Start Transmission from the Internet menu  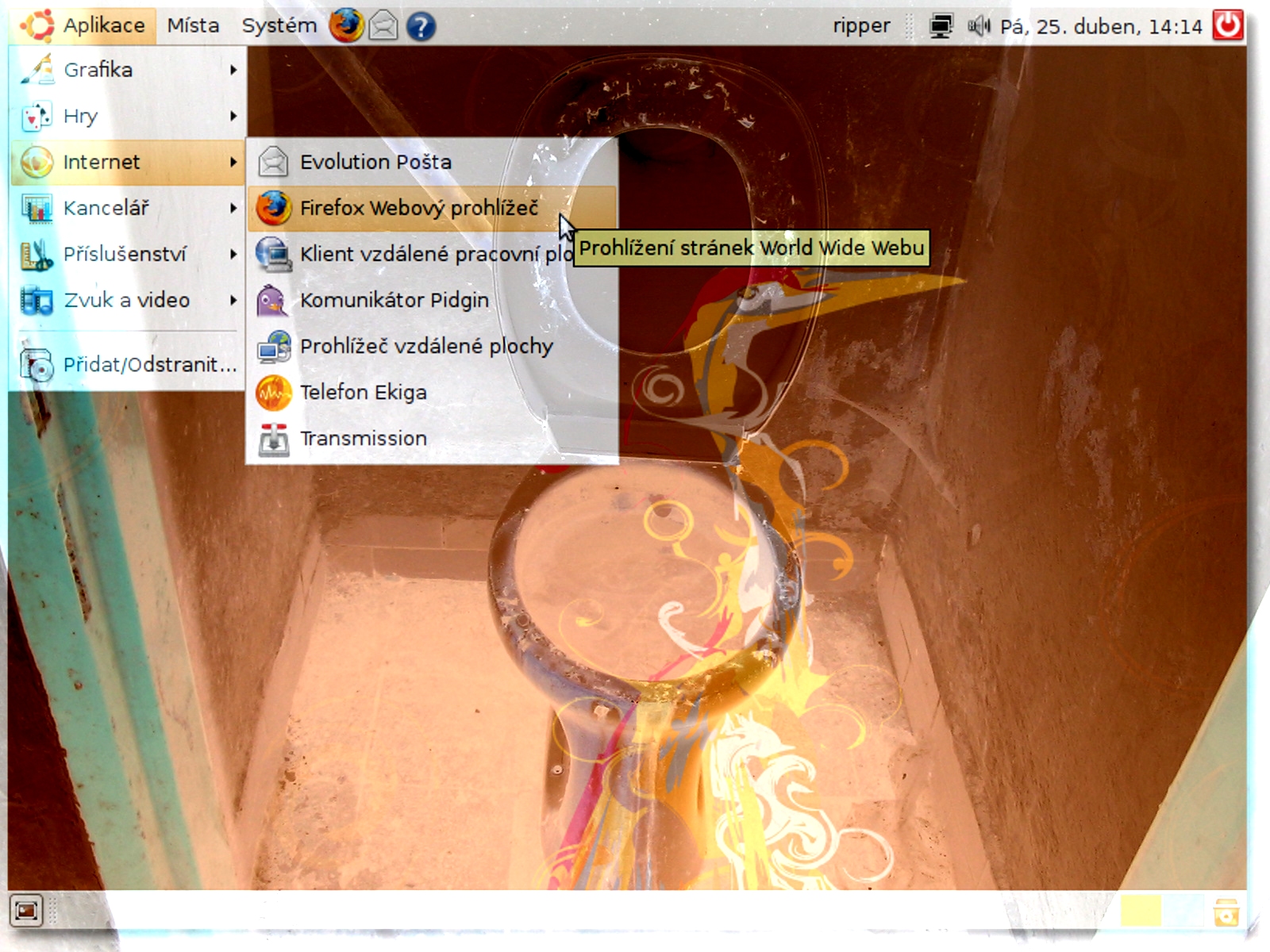point(363,438)
